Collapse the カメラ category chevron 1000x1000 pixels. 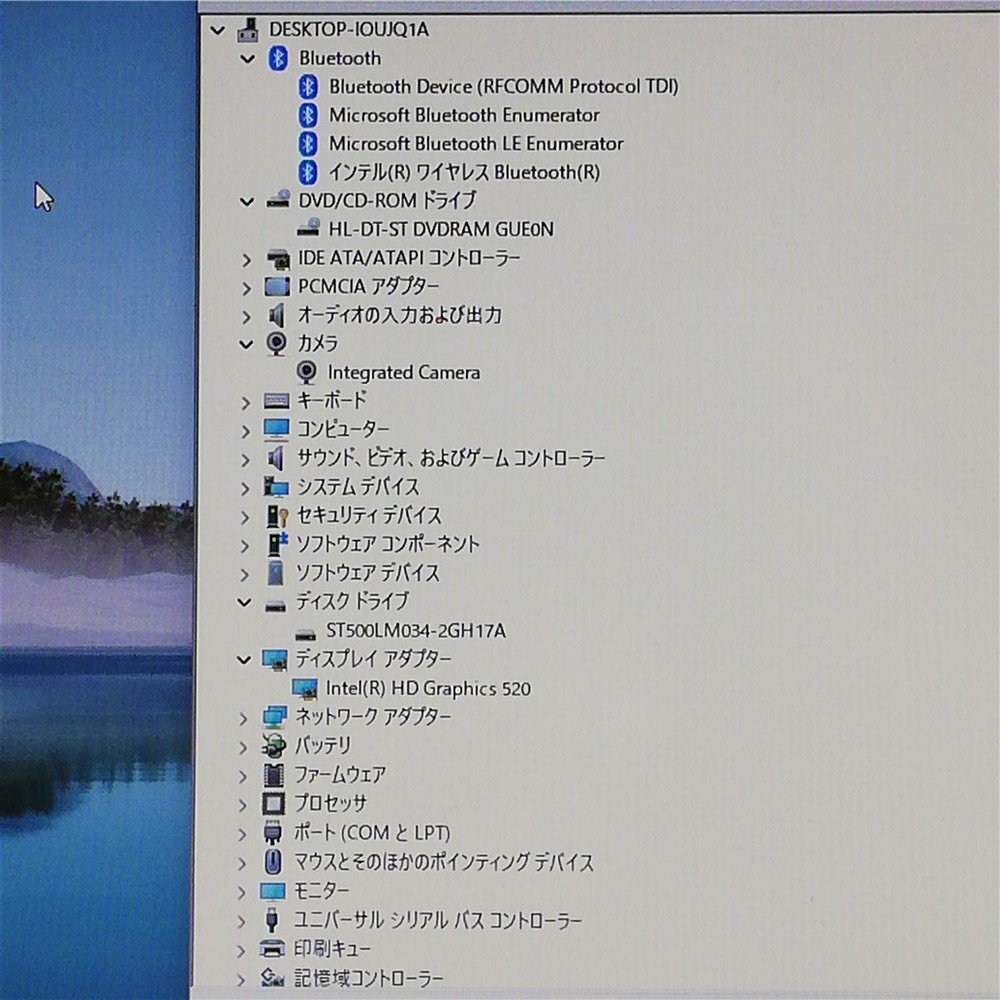(247, 343)
